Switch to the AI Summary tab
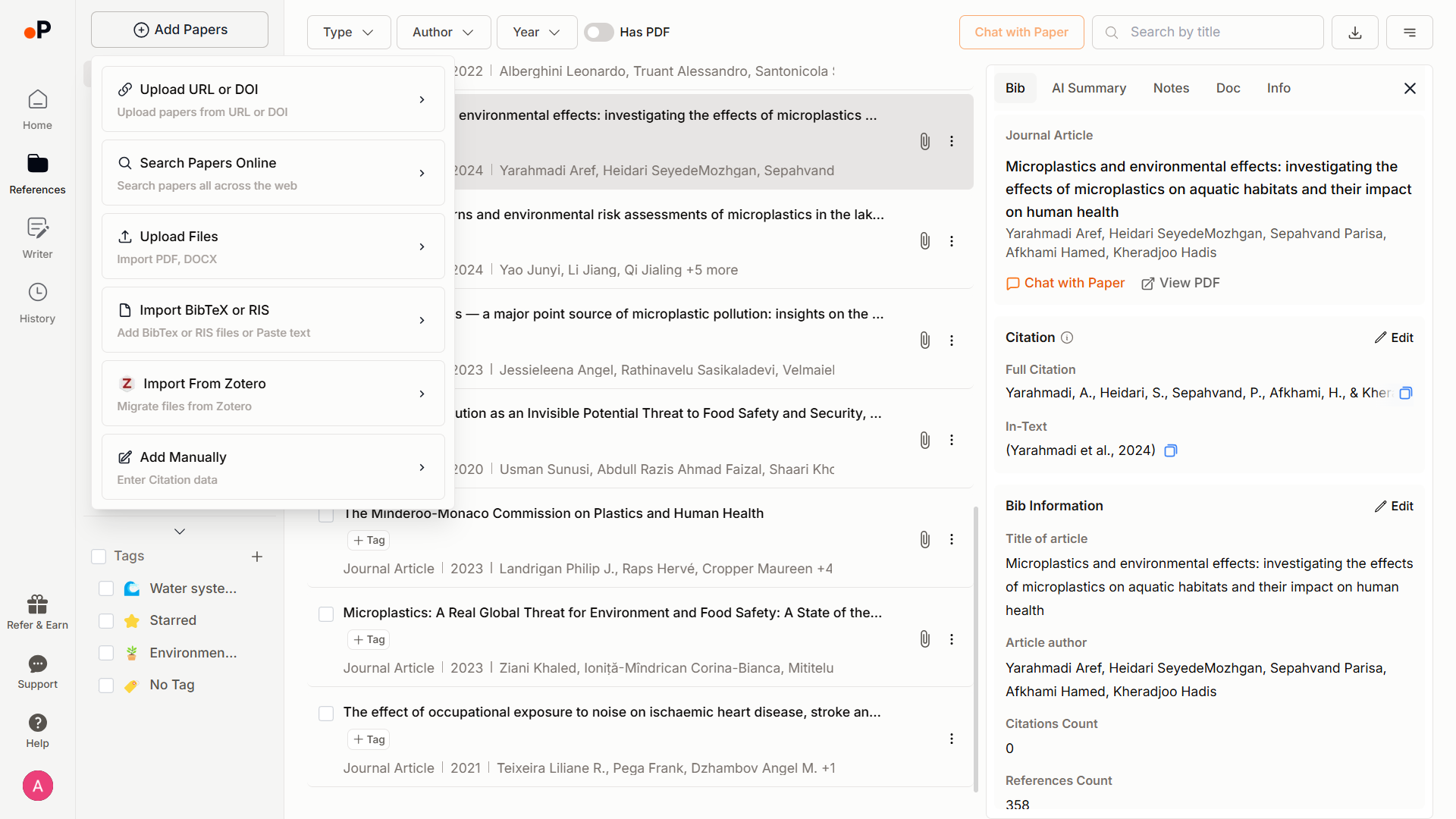 [x=1088, y=88]
